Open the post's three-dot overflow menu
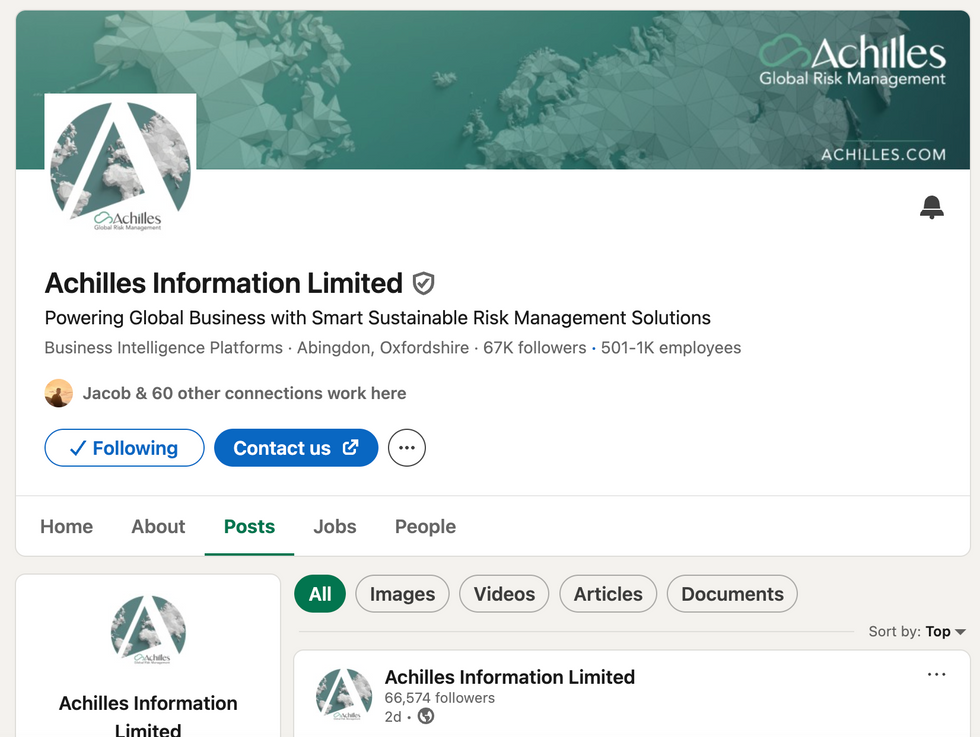980x737 pixels. pyautogui.click(x=936, y=675)
